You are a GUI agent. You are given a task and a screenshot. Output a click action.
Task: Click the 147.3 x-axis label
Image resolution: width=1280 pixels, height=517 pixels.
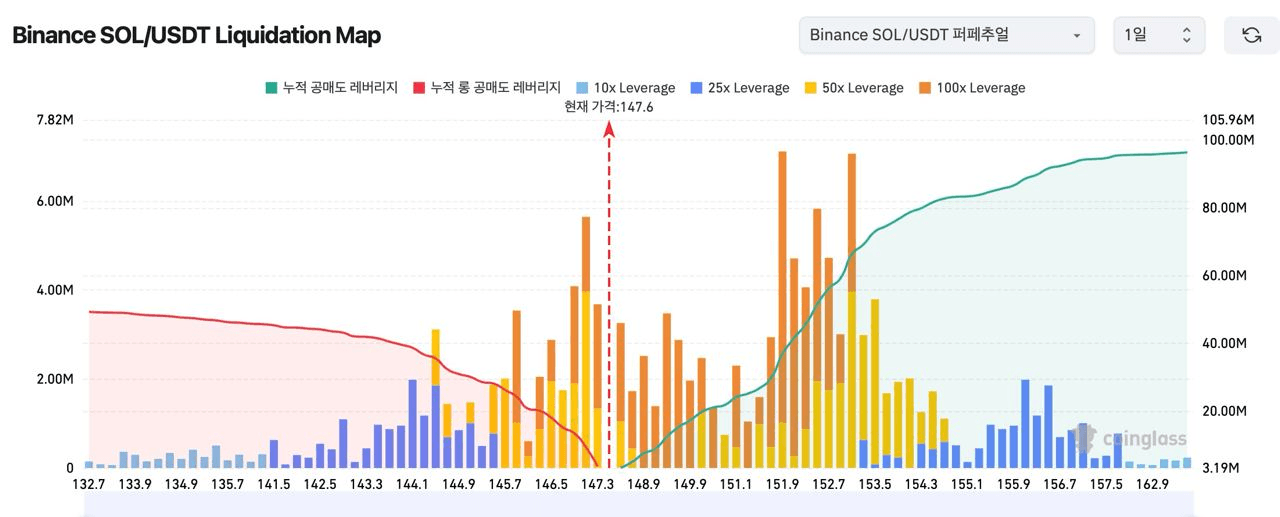[x=597, y=484]
